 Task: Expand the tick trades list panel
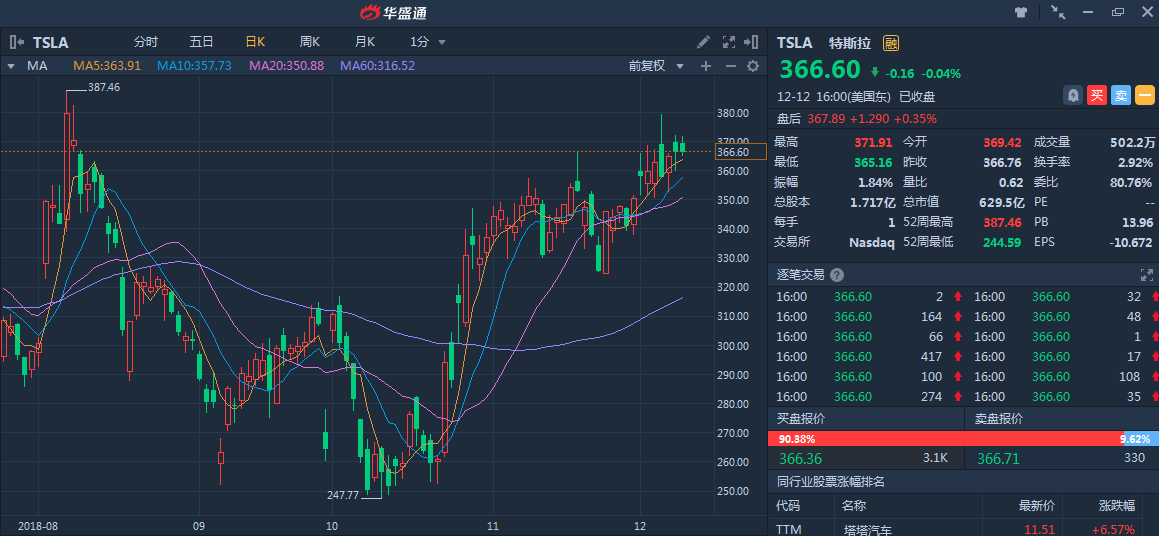[1146, 275]
